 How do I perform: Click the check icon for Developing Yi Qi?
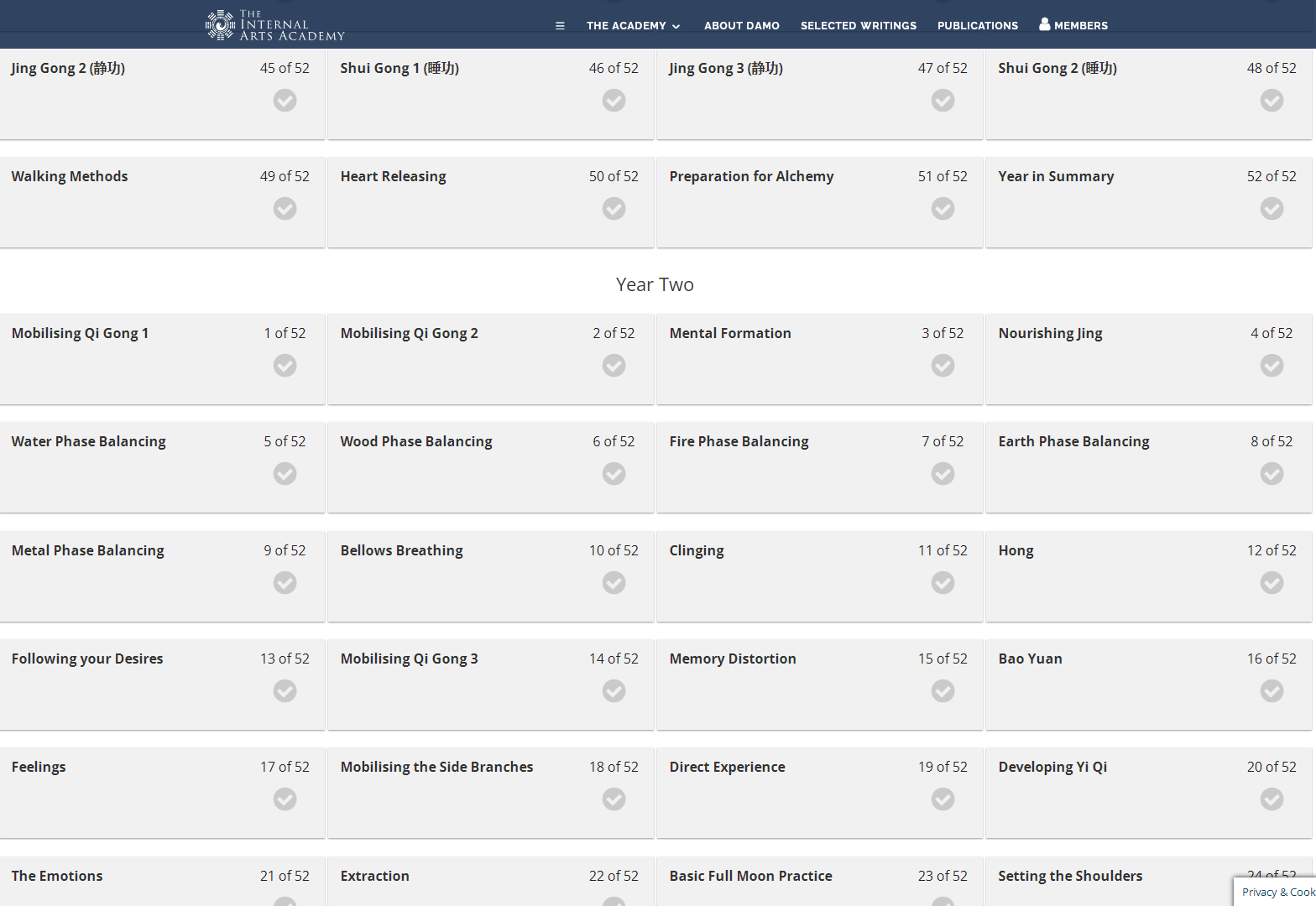tap(1272, 799)
